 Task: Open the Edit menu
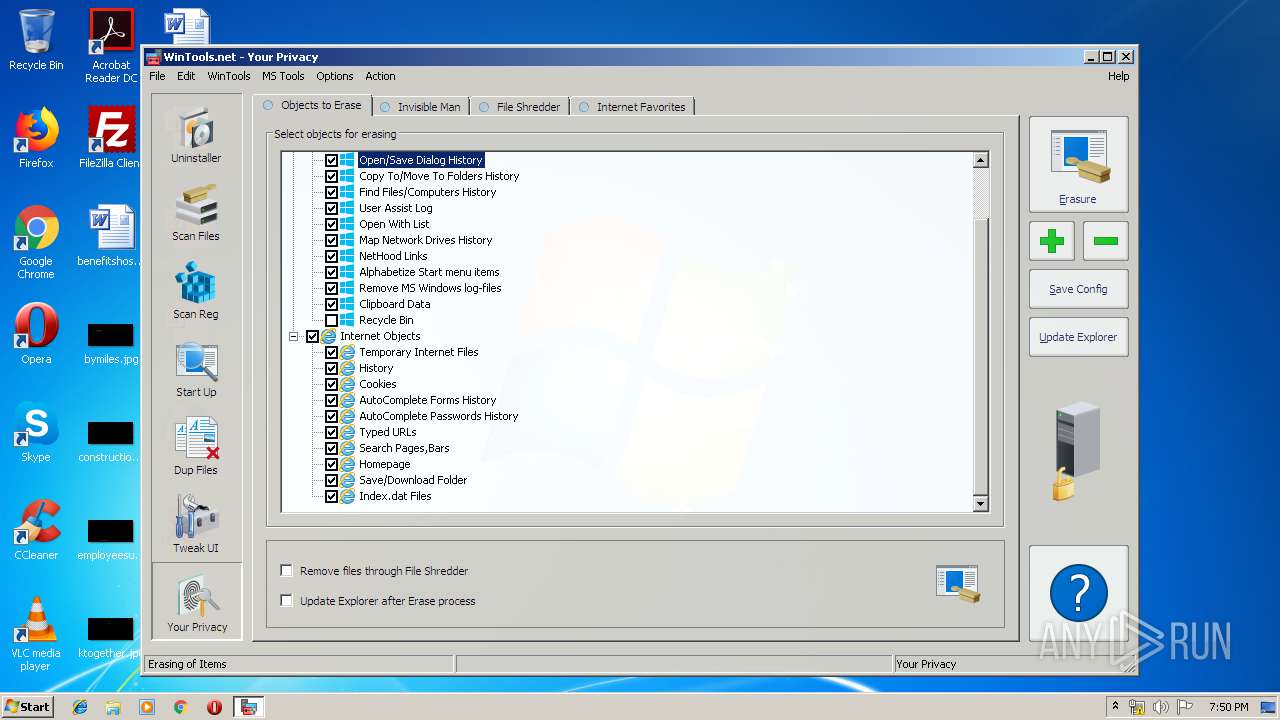click(x=186, y=76)
